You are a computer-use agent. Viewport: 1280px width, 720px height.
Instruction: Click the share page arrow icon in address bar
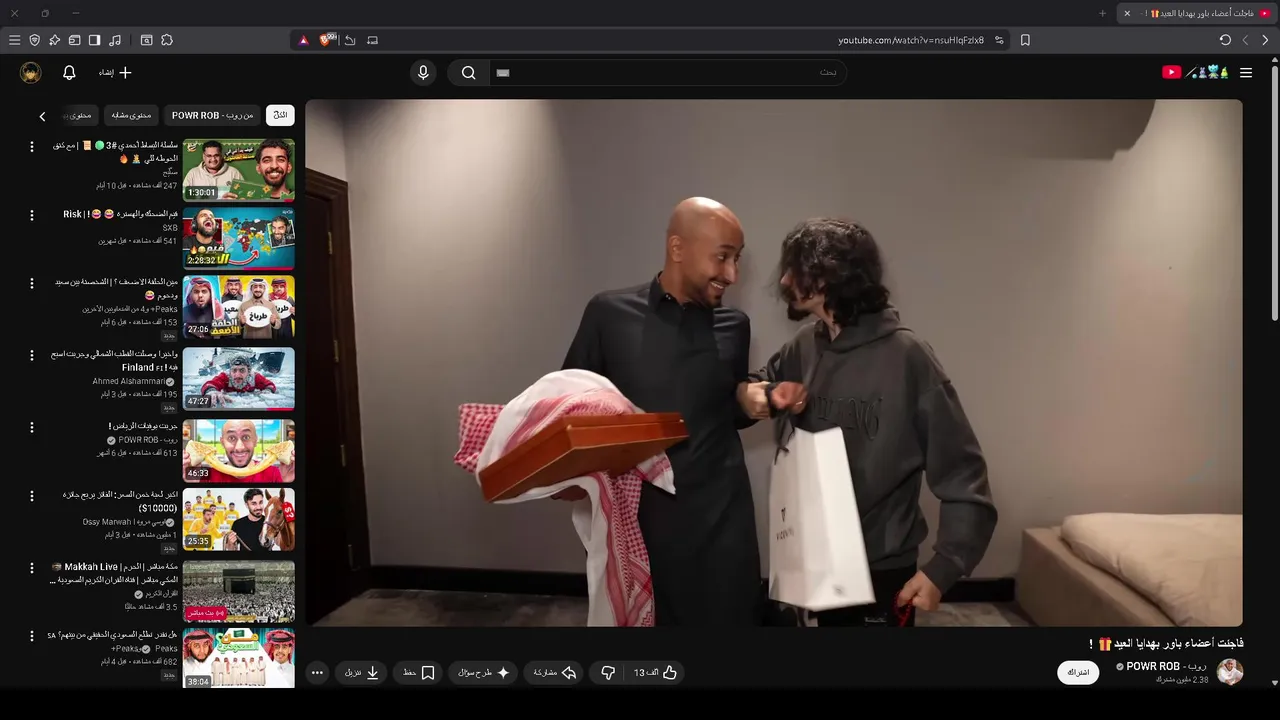[x=350, y=40]
